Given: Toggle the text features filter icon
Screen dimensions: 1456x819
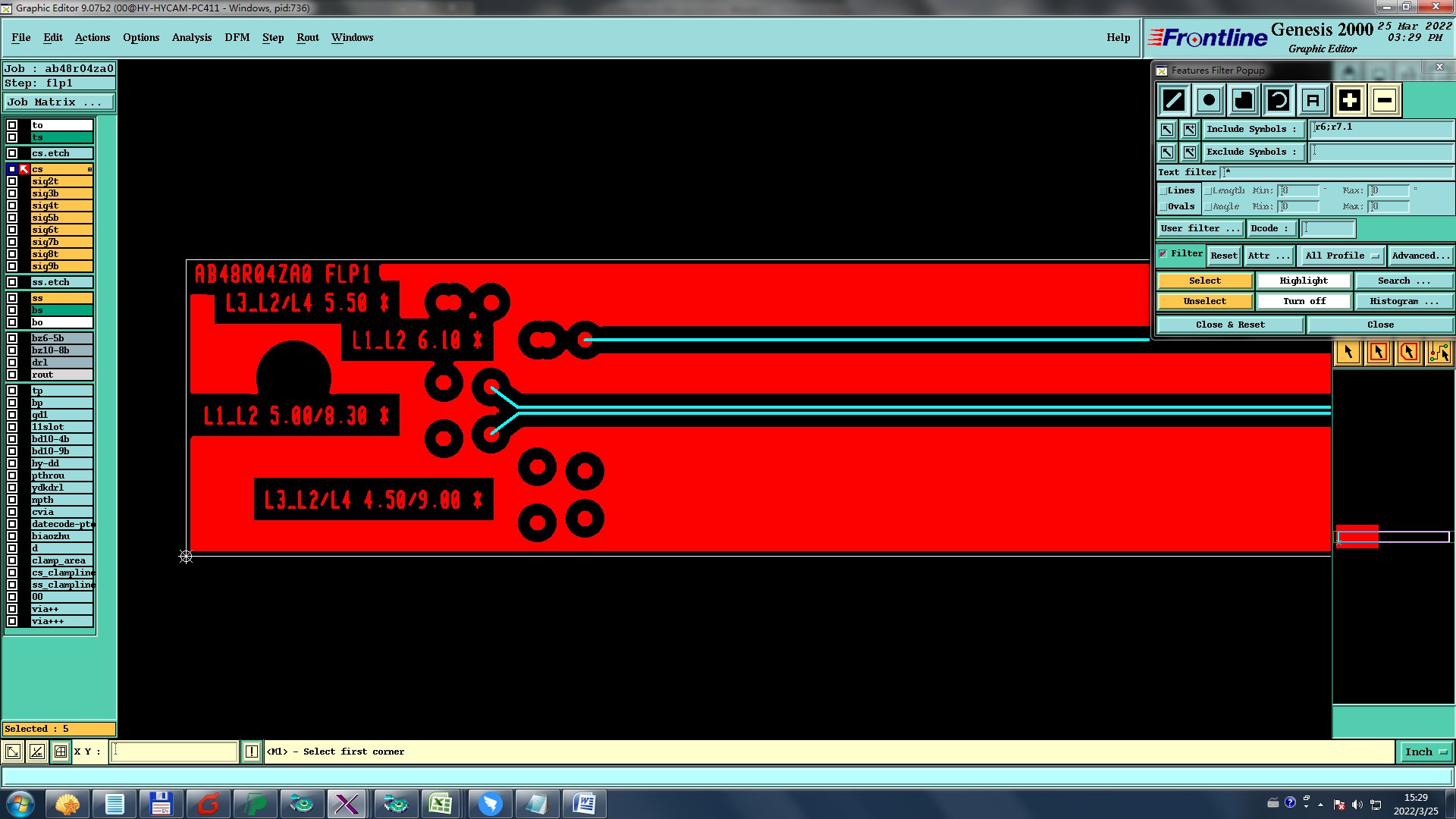Looking at the screenshot, I should (1313, 100).
